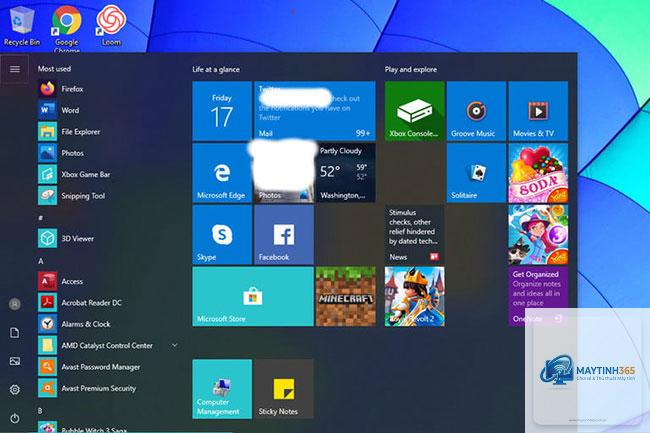Open Firefox from Most used list
Viewport: 650px width, 433px height.
point(108,89)
